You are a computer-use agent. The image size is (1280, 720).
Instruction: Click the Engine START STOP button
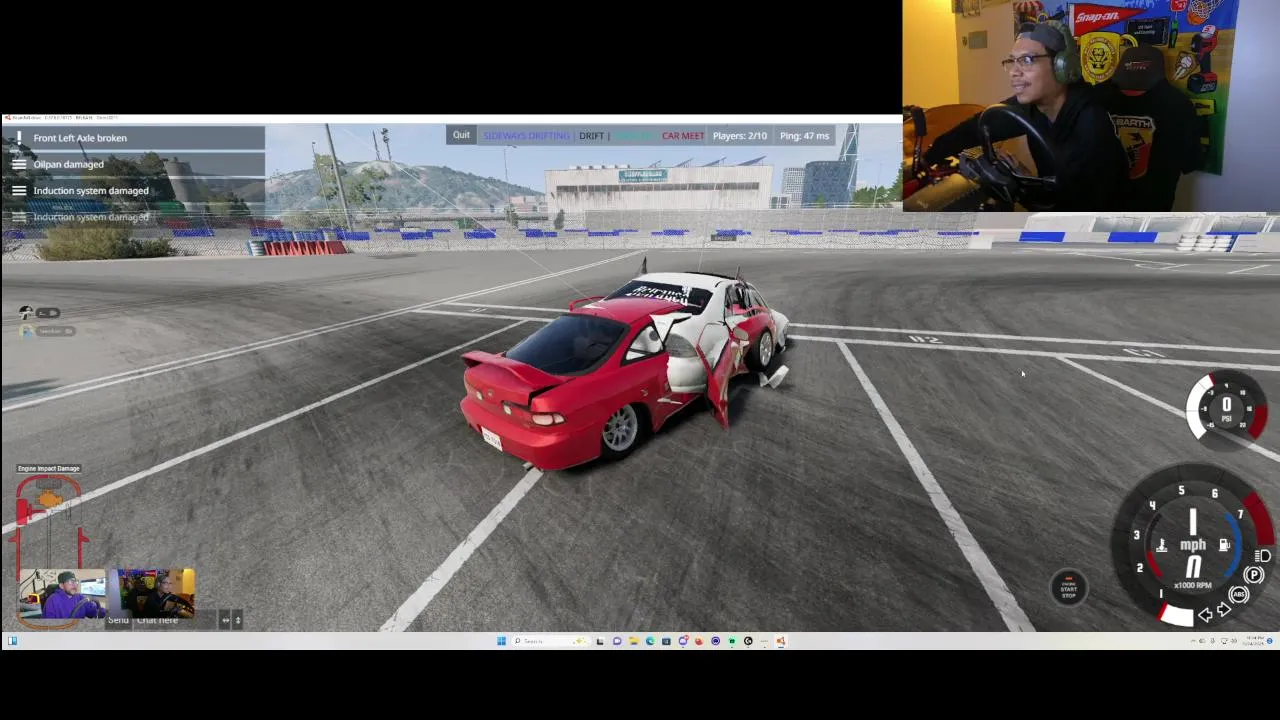pos(1068,588)
